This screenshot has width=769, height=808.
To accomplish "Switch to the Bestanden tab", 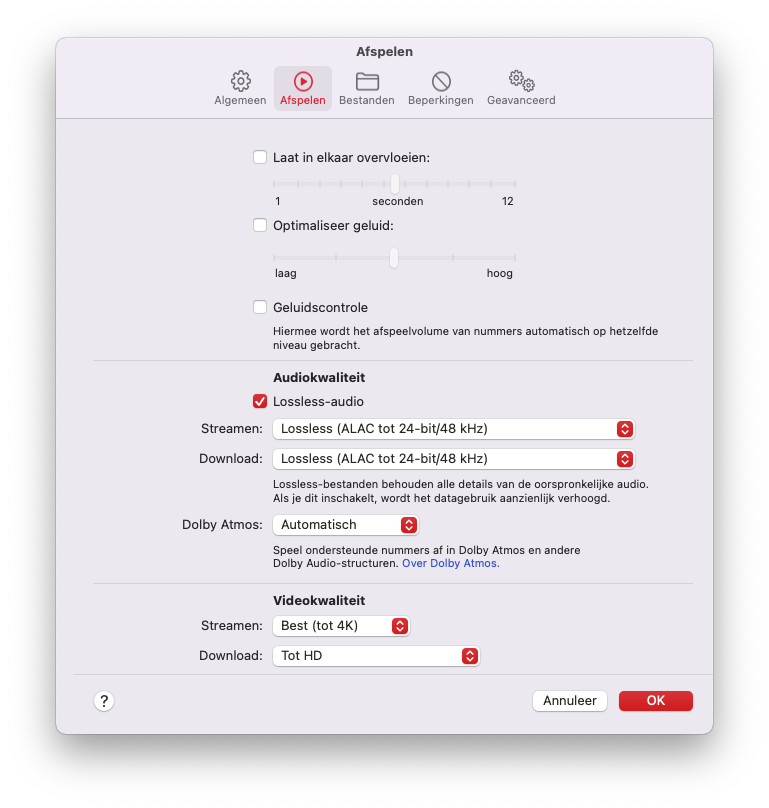I will pos(366,89).
